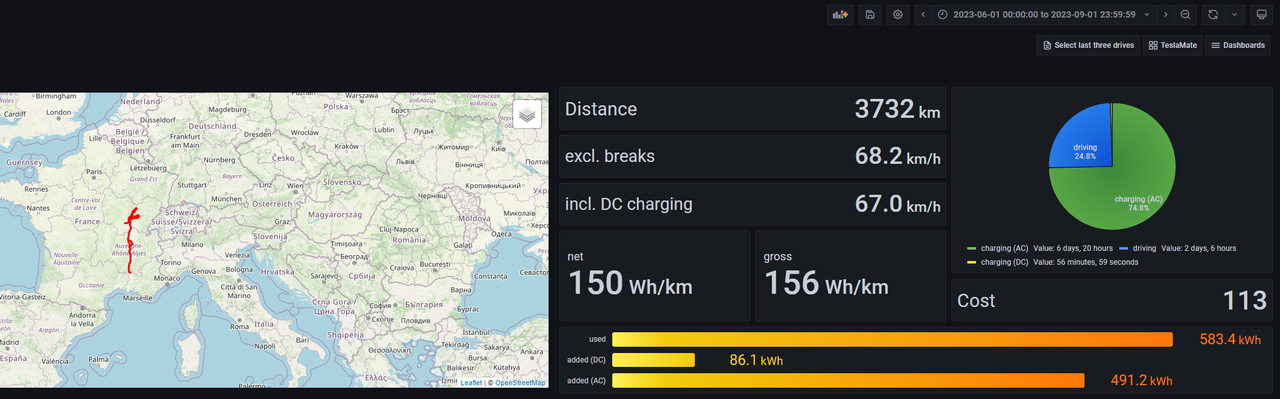
Task: Open the TeslaMate link
Action: point(1173,45)
